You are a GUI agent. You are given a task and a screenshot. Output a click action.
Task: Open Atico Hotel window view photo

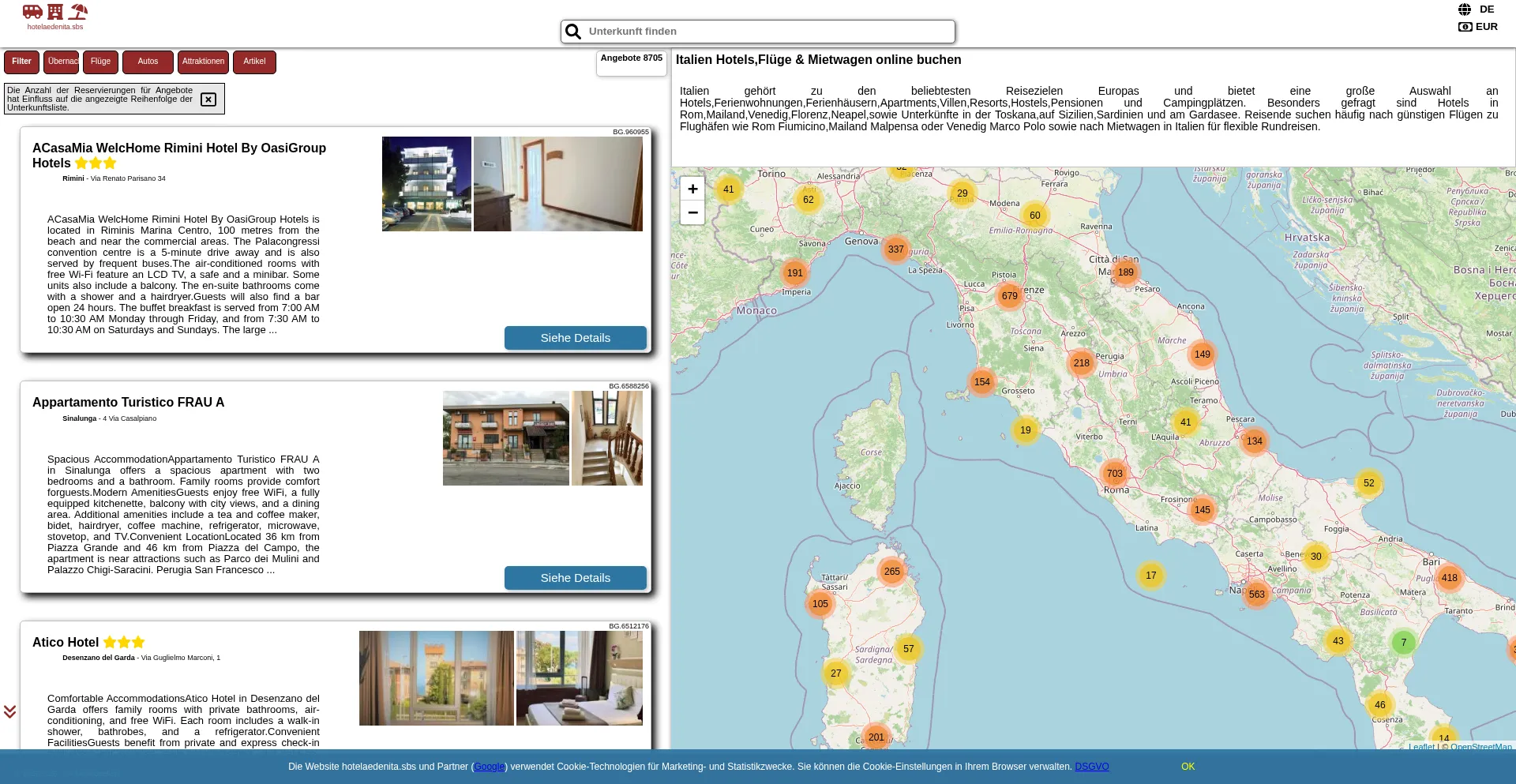click(x=437, y=678)
